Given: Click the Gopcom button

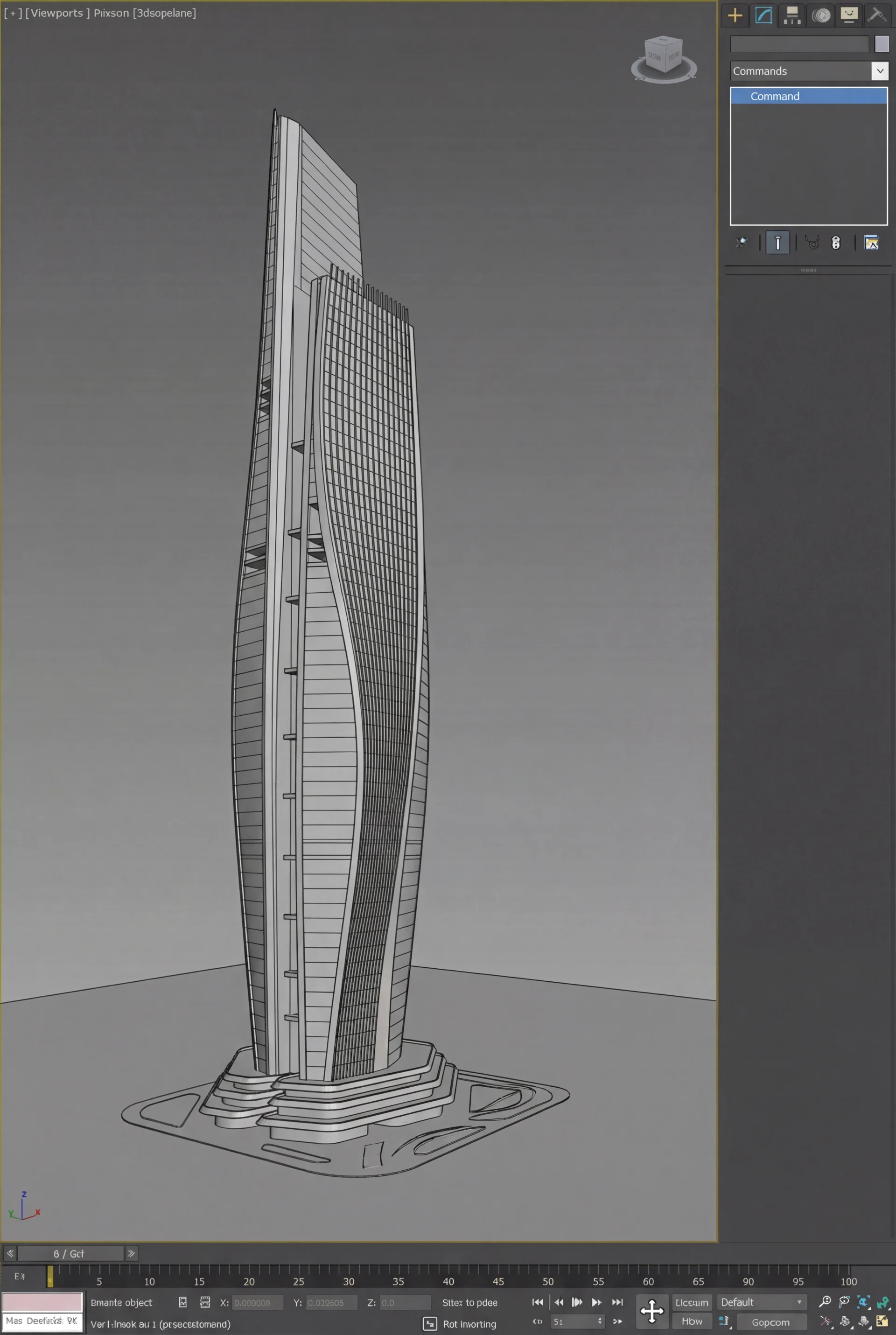Looking at the screenshot, I should (x=770, y=1322).
